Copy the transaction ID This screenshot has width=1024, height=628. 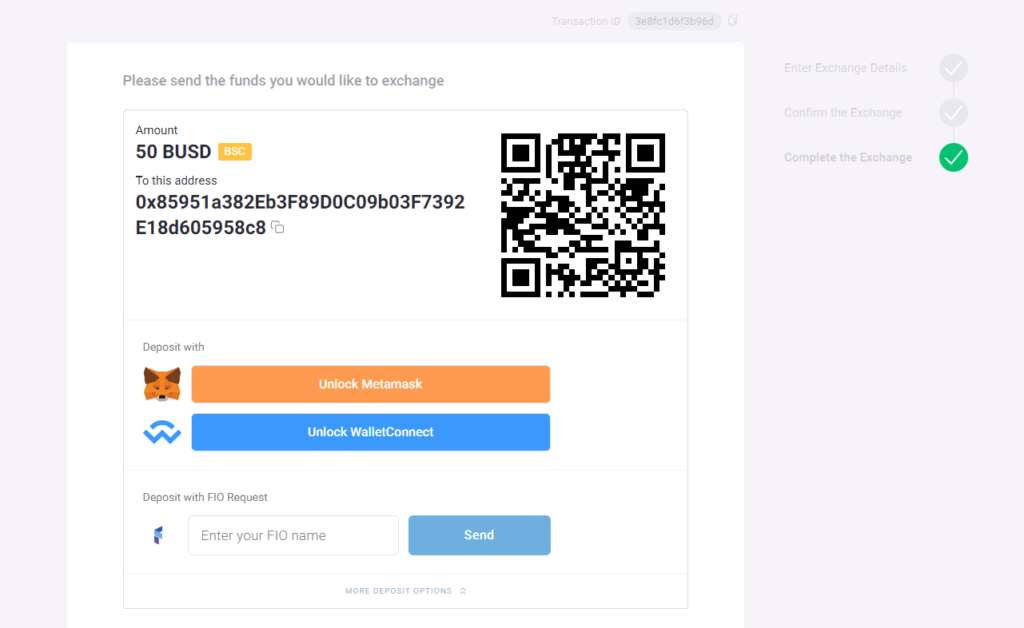[x=733, y=21]
